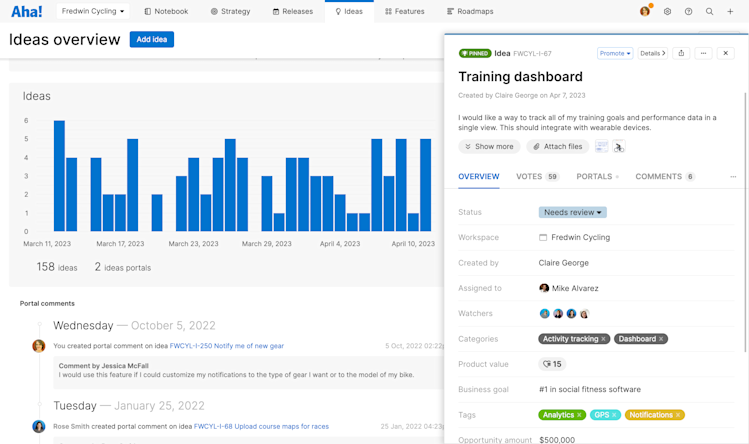Viewport: 749px width, 444px height.
Task: Open the Ideas menu
Action: (349, 11)
